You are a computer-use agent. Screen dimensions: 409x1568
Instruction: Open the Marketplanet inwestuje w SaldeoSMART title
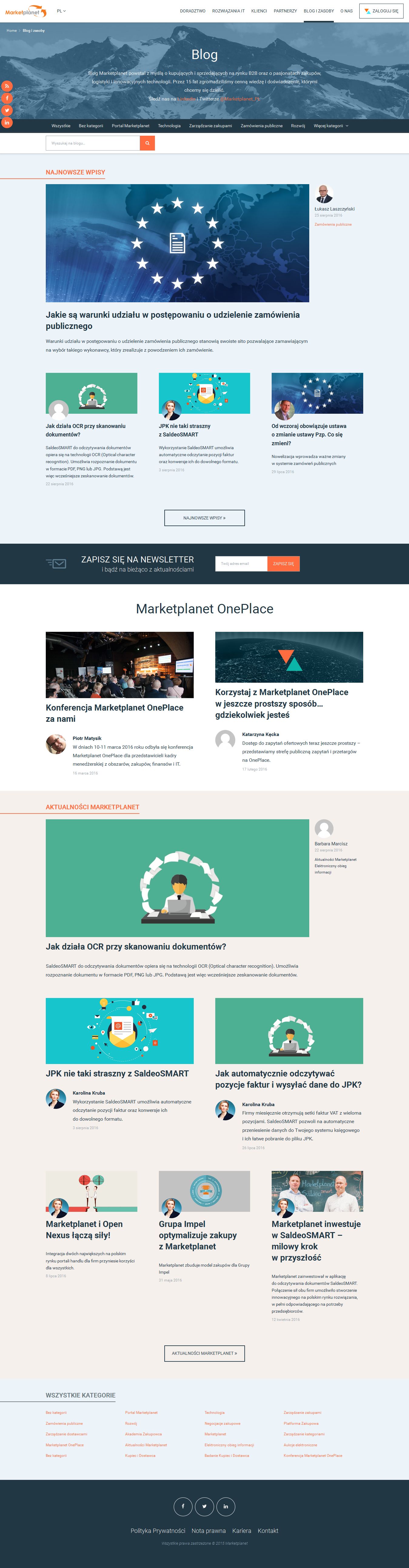pyautogui.click(x=316, y=1241)
